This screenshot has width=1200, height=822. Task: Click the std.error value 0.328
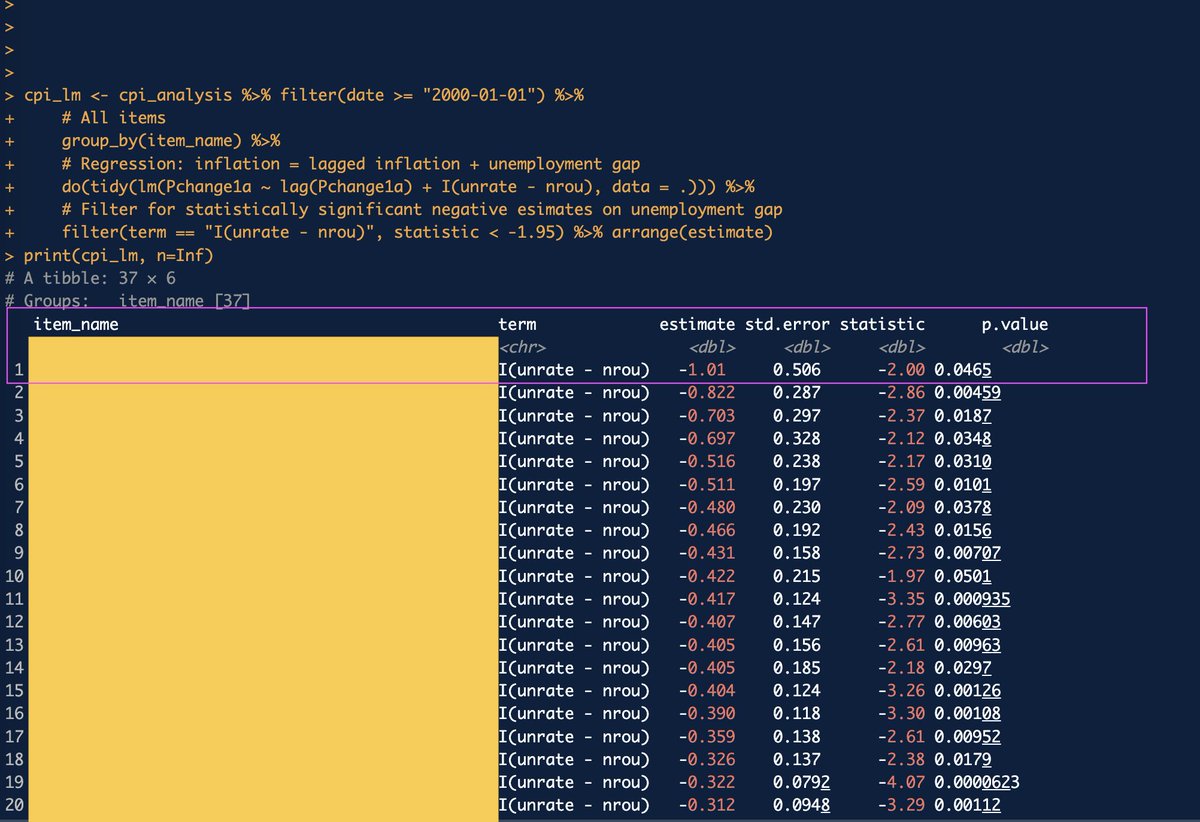(797, 439)
